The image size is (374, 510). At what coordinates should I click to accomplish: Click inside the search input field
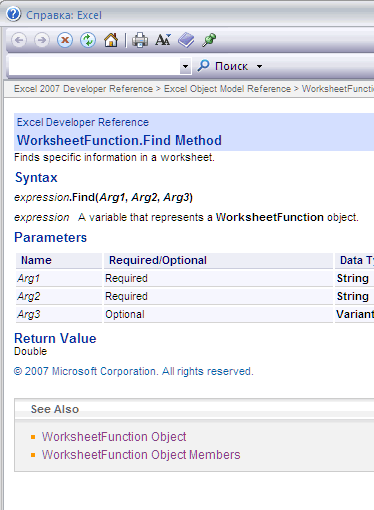94,66
